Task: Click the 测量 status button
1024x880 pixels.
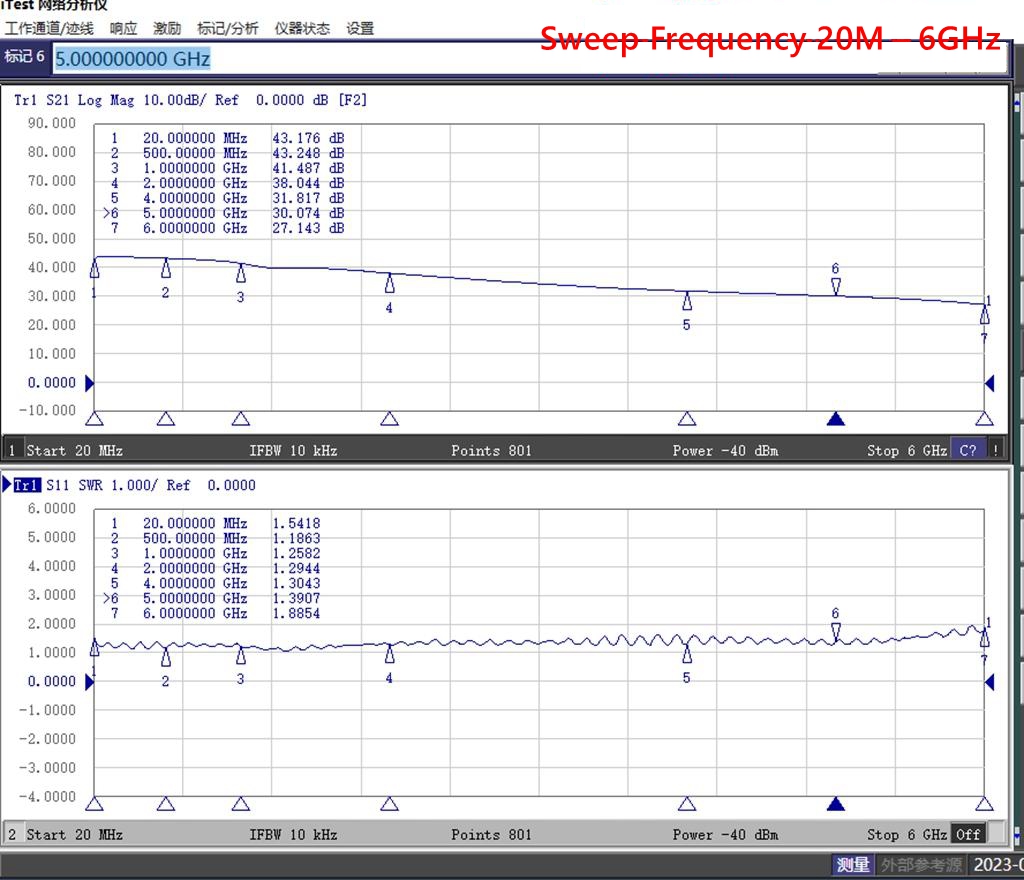Action: [x=853, y=865]
